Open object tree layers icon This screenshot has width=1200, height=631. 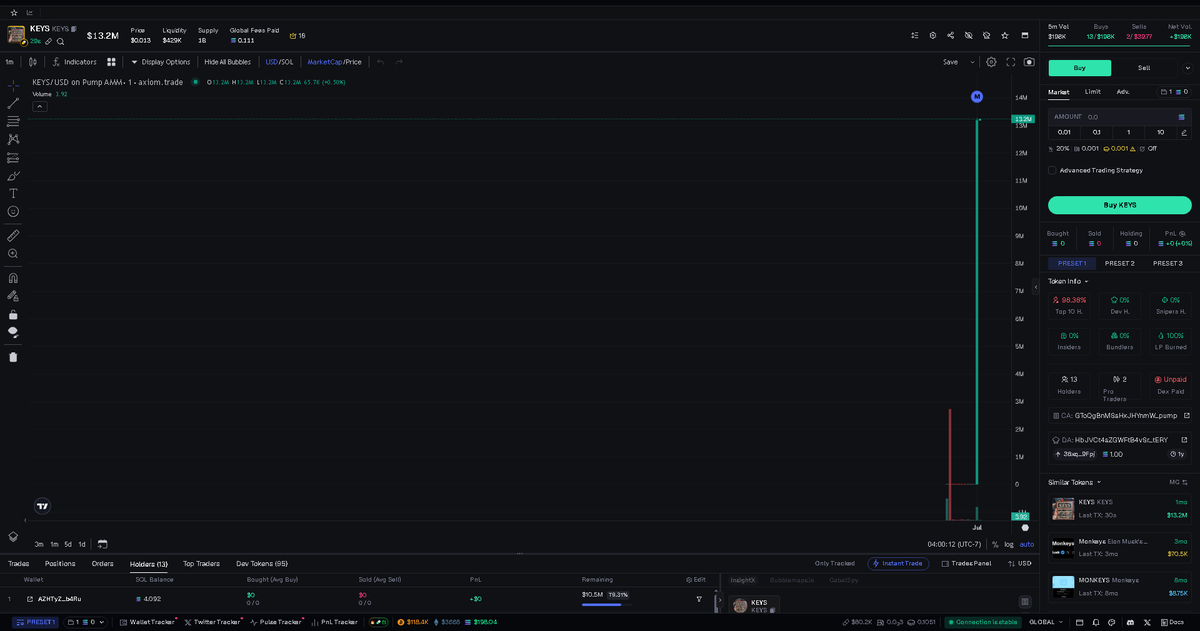coord(13,536)
